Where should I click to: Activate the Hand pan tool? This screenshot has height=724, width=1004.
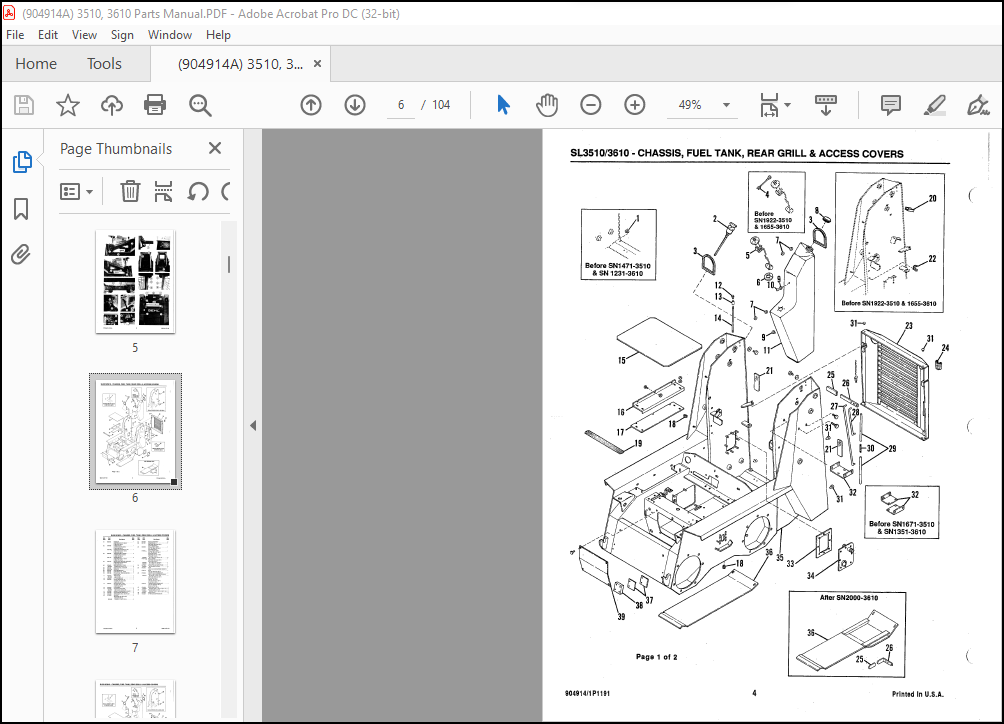[547, 105]
